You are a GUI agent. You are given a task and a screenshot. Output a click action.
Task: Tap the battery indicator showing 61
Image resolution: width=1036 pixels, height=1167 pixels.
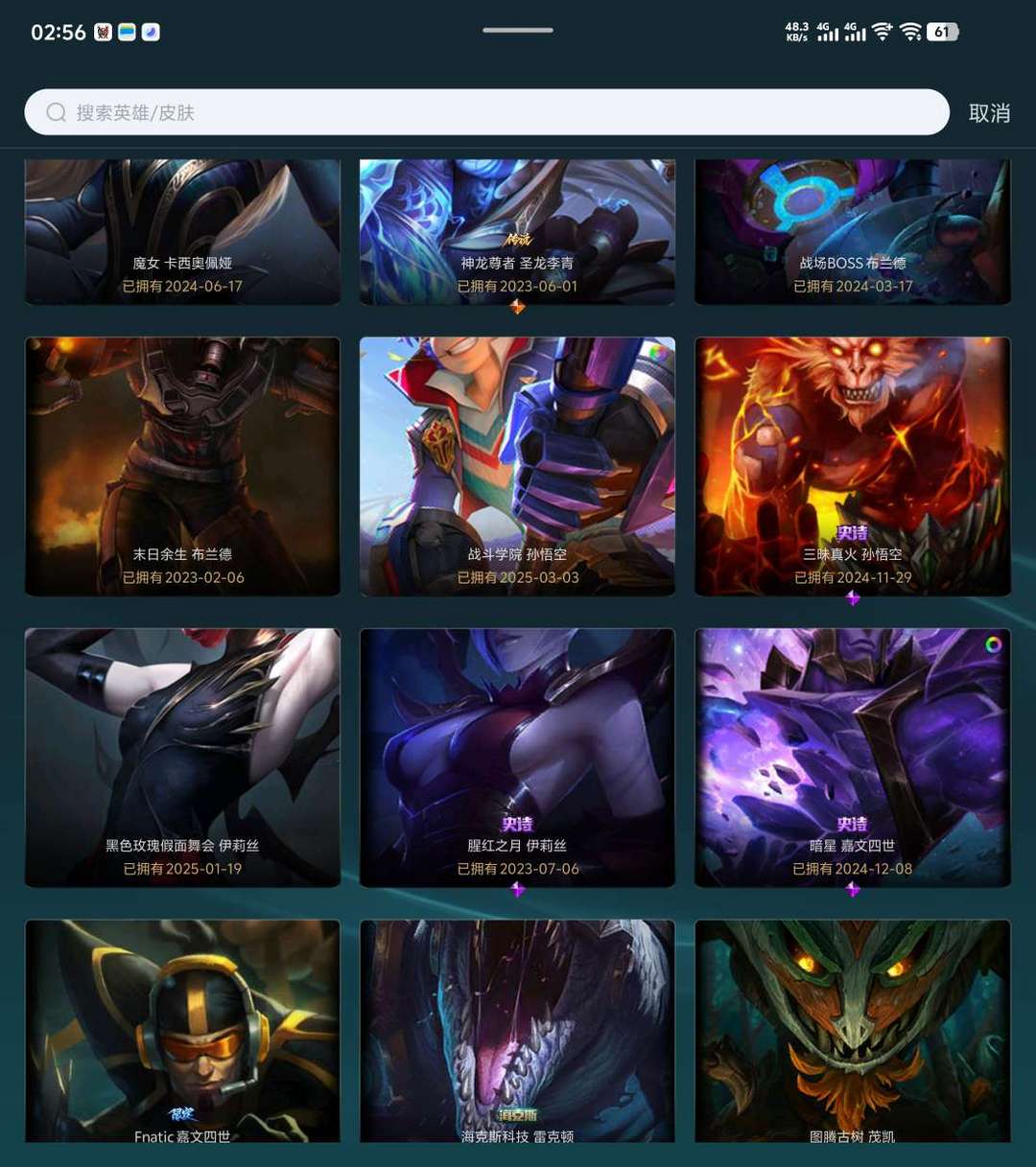click(943, 32)
